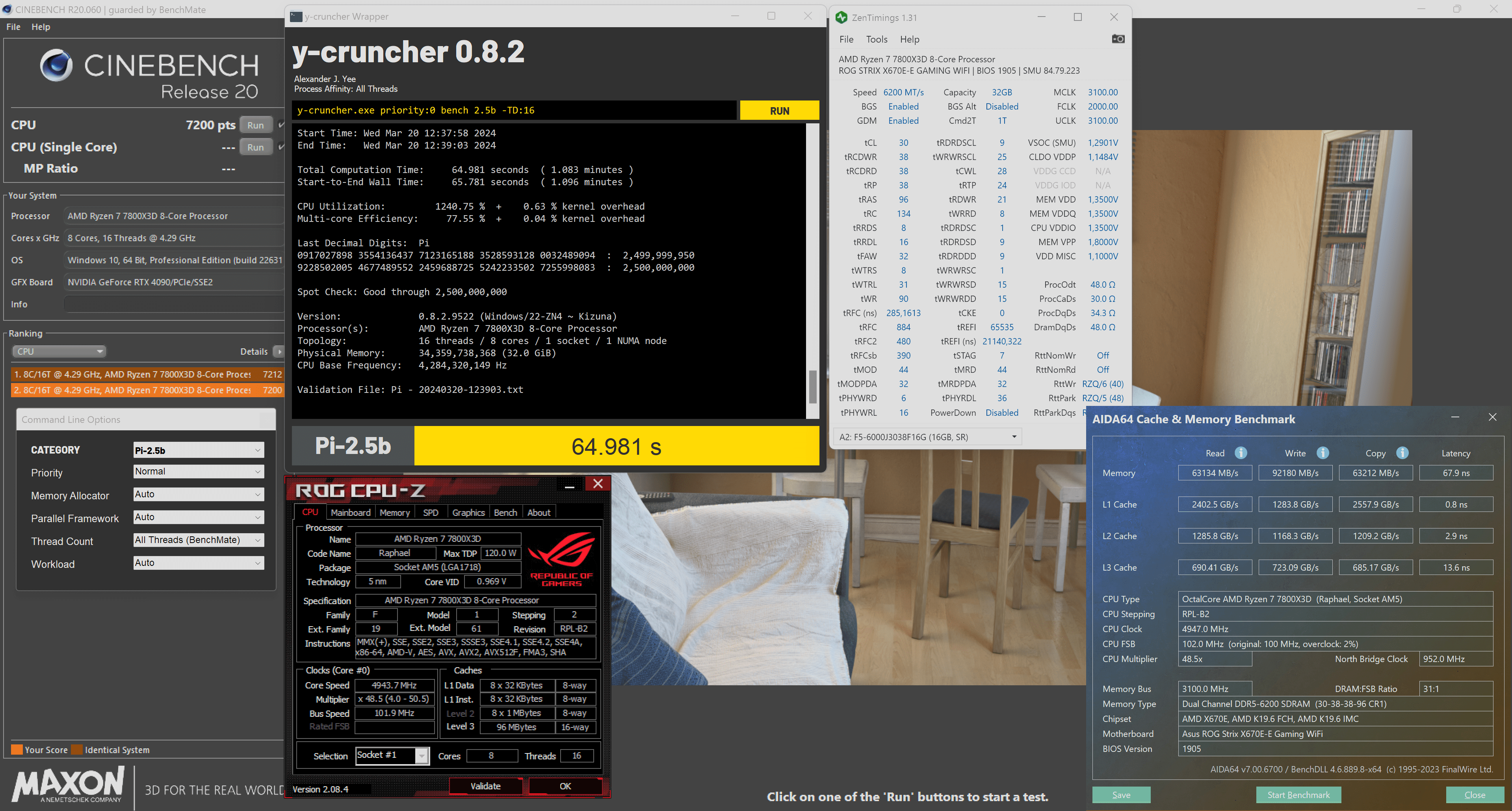Click the Cinebench Info text field
The image size is (1512, 811).
pos(174,304)
